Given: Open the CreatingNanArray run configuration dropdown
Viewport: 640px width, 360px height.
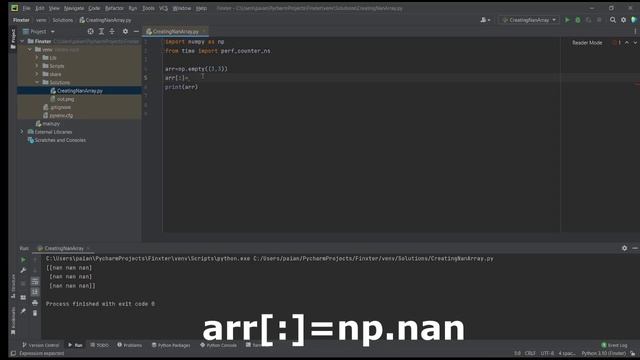Looking at the screenshot, I should (x=529, y=20).
